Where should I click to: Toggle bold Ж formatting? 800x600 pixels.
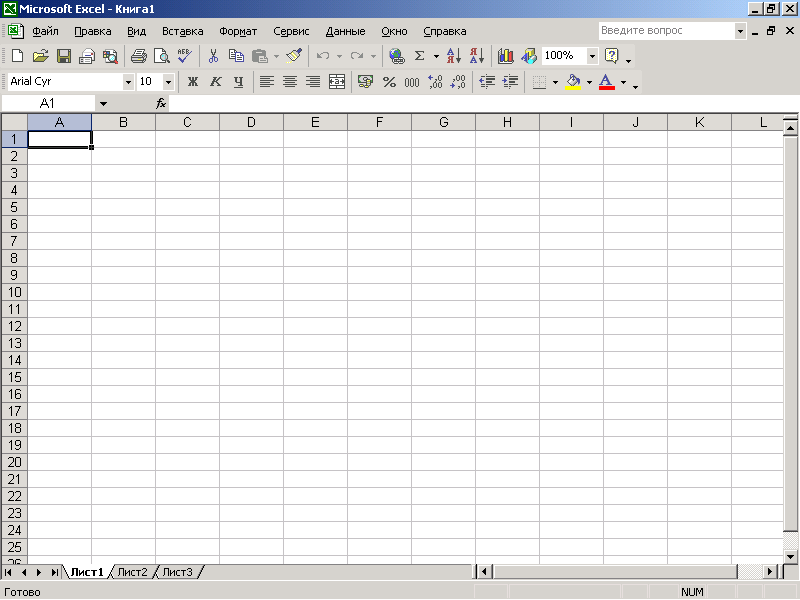[x=192, y=82]
